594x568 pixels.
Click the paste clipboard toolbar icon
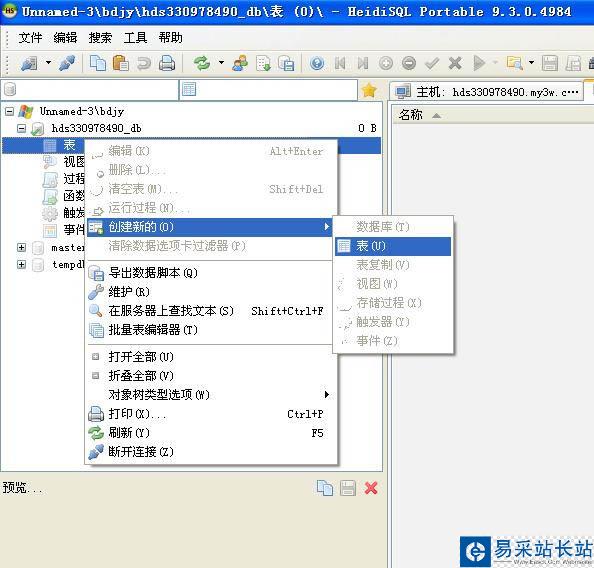tap(121, 63)
